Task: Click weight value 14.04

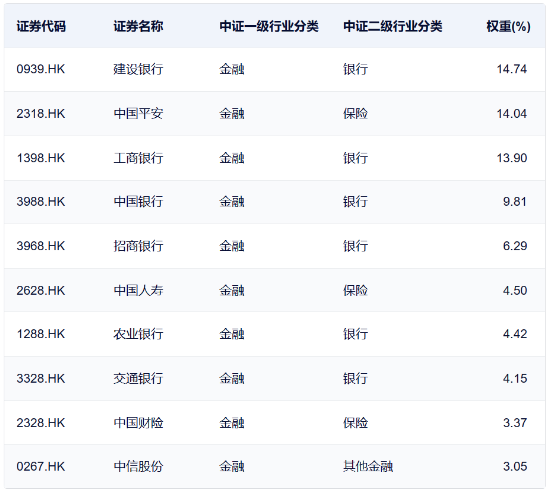Action: [512, 114]
